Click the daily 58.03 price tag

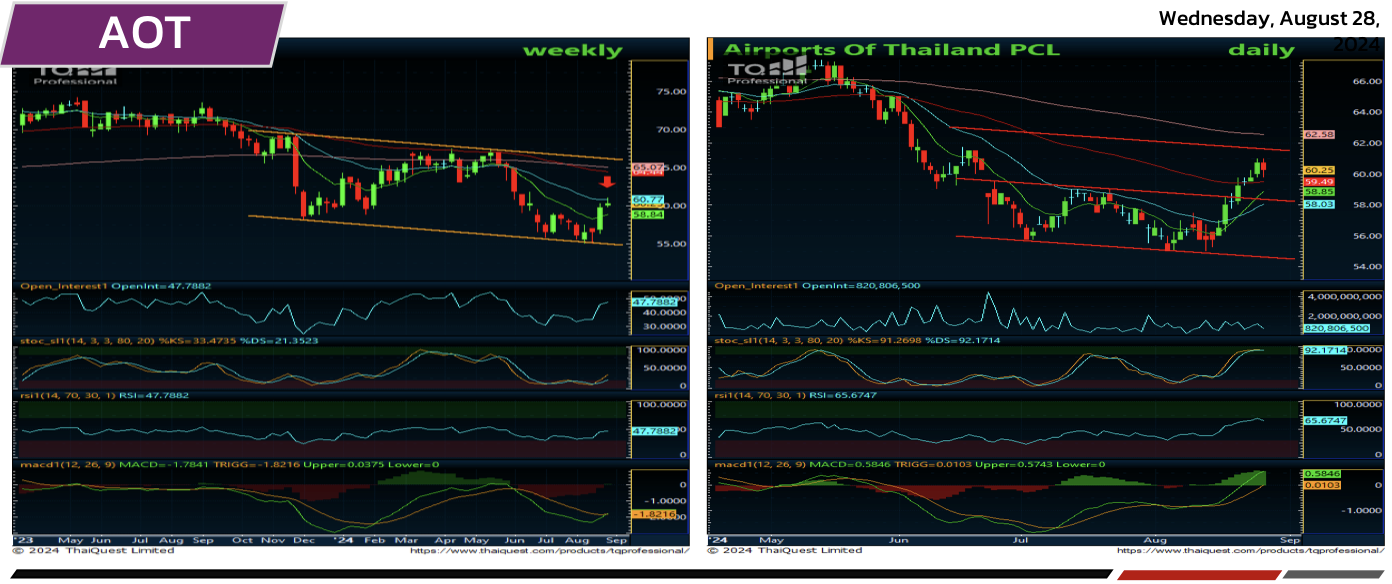(x=1320, y=204)
